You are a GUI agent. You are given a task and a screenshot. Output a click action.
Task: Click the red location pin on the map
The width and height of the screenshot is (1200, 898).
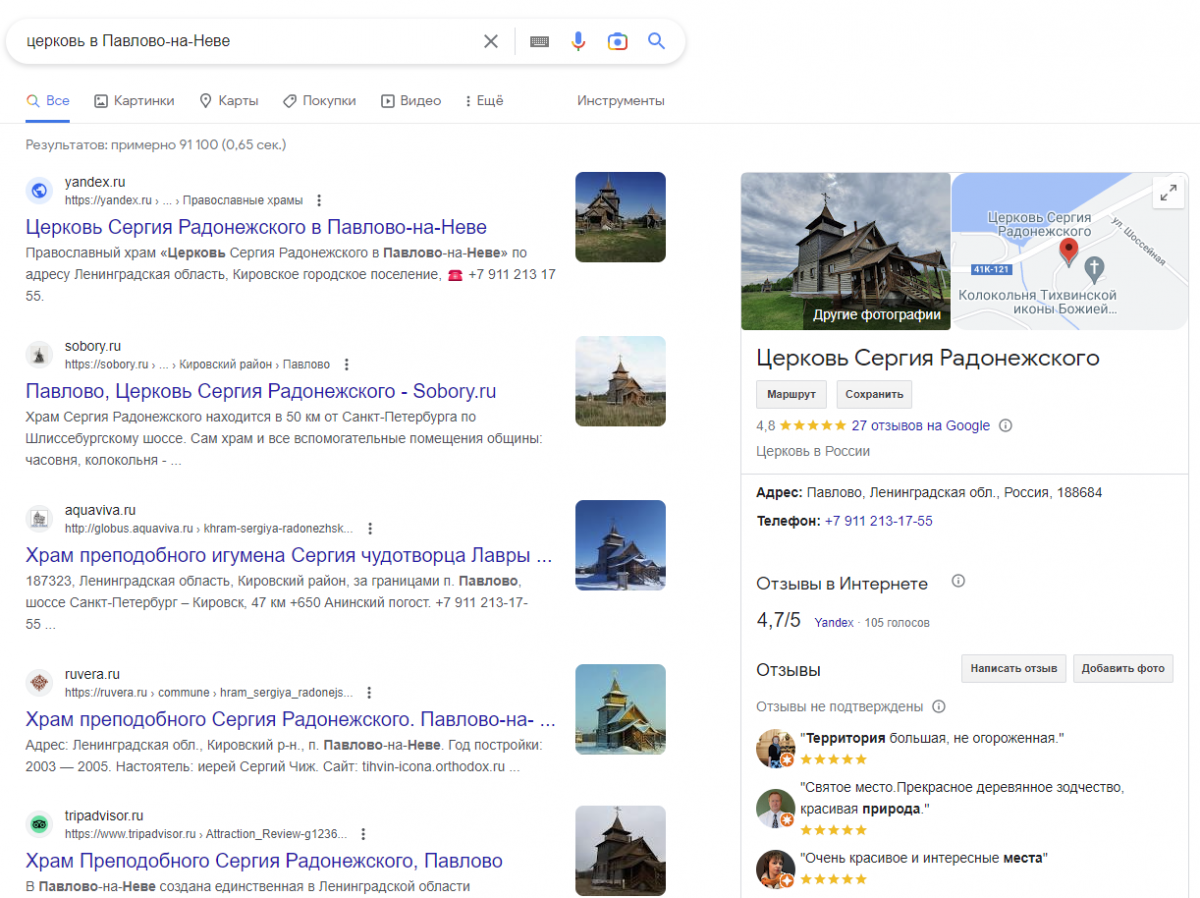(x=1068, y=251)
